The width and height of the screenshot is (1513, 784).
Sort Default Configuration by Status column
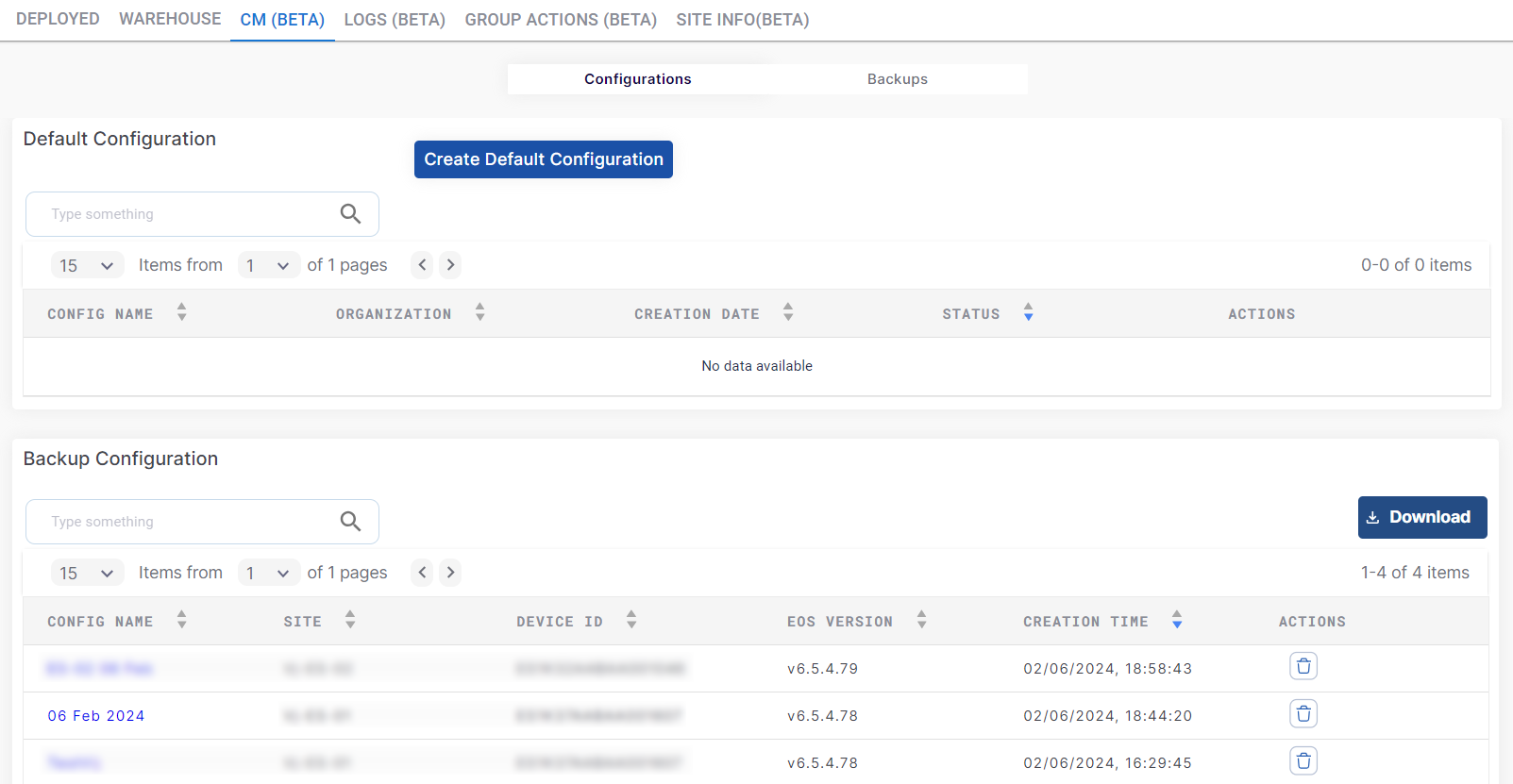(x=1028, y=313)
